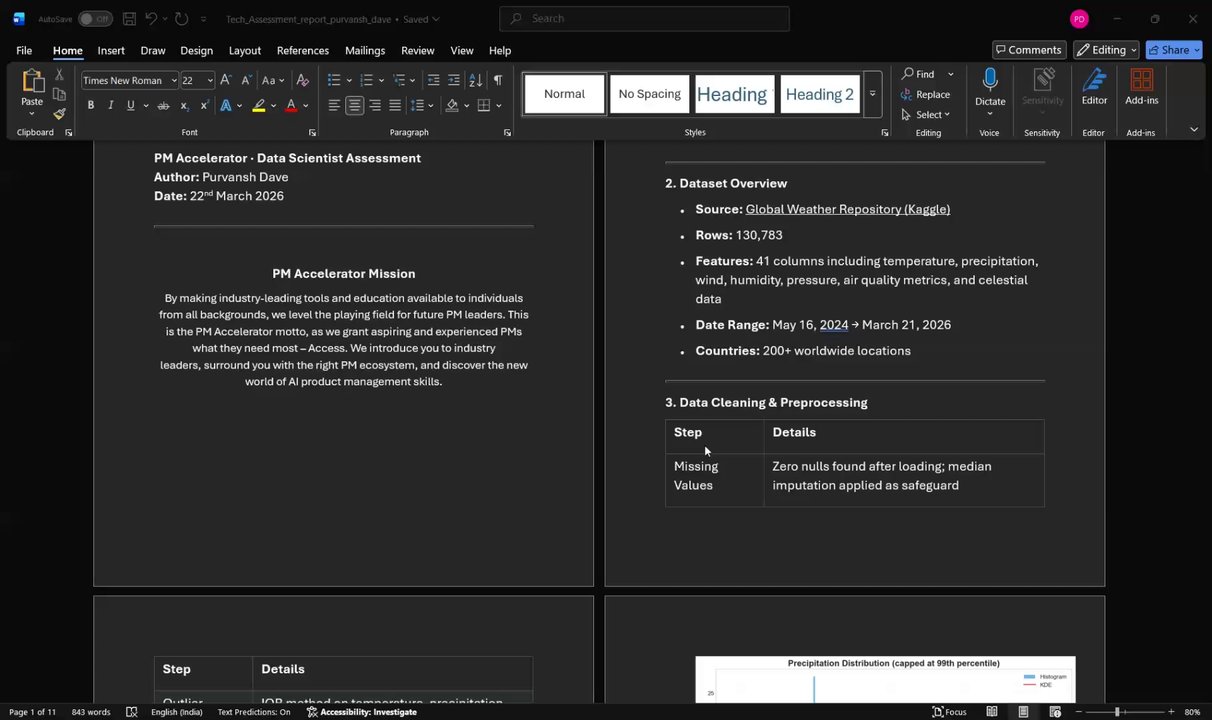This screenshot has width=1212, height=720.
Task: Open line spacing options
Action: click(x=423, y=105)
